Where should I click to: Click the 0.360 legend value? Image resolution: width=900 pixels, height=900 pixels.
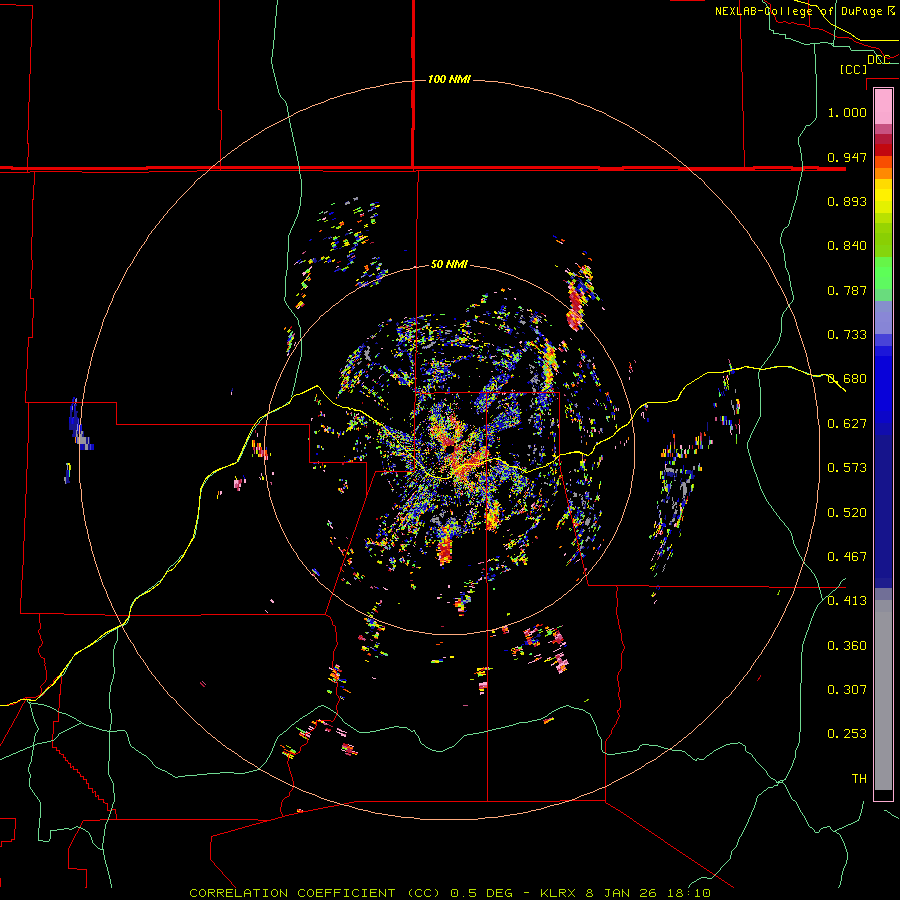click(x=847, y=646)
